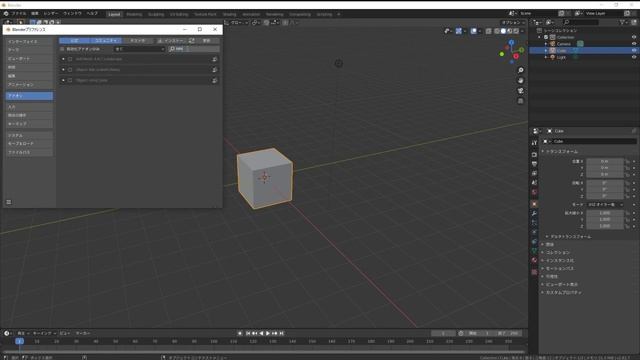Open the viewport Options dropdown
Image resolution: width=640 pixels, height=360 pixels.
(513, 22)
